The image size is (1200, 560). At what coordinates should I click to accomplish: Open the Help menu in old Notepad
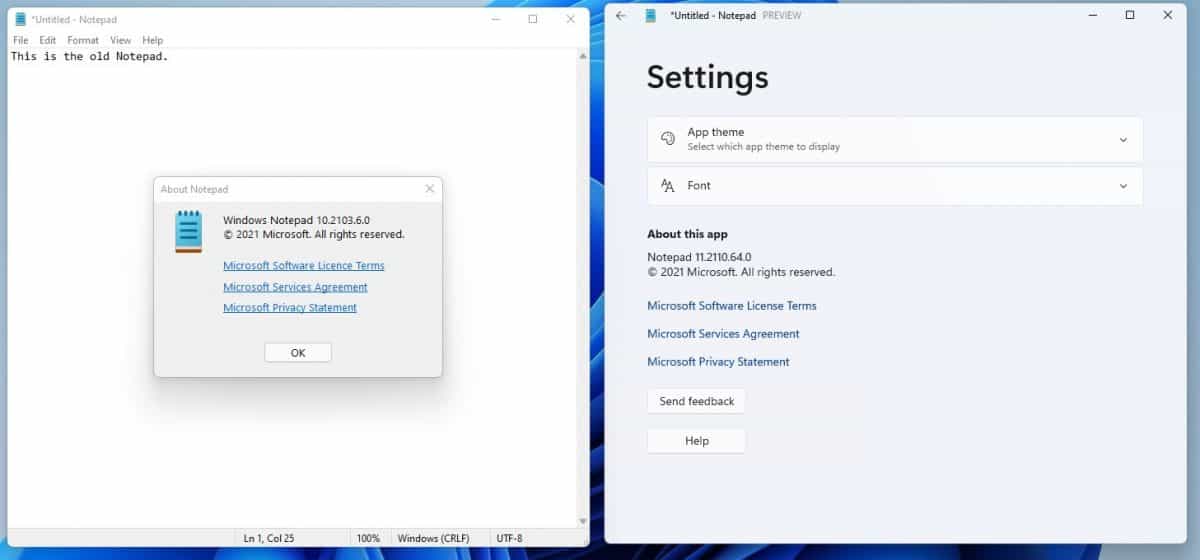point(152,40)
